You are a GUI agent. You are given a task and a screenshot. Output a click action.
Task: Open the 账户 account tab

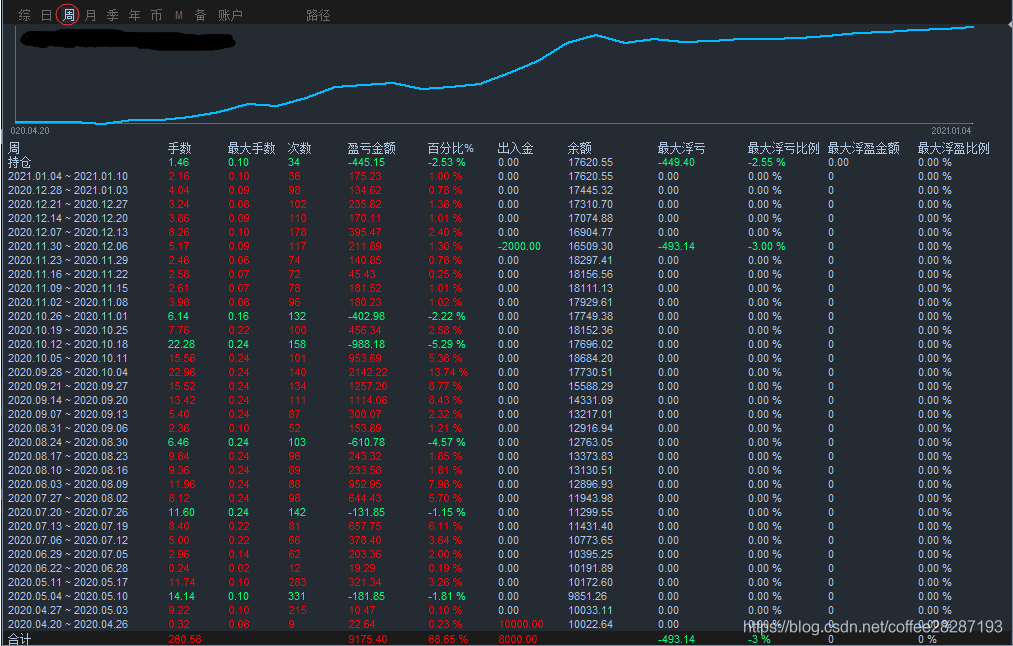coord(230,15)
